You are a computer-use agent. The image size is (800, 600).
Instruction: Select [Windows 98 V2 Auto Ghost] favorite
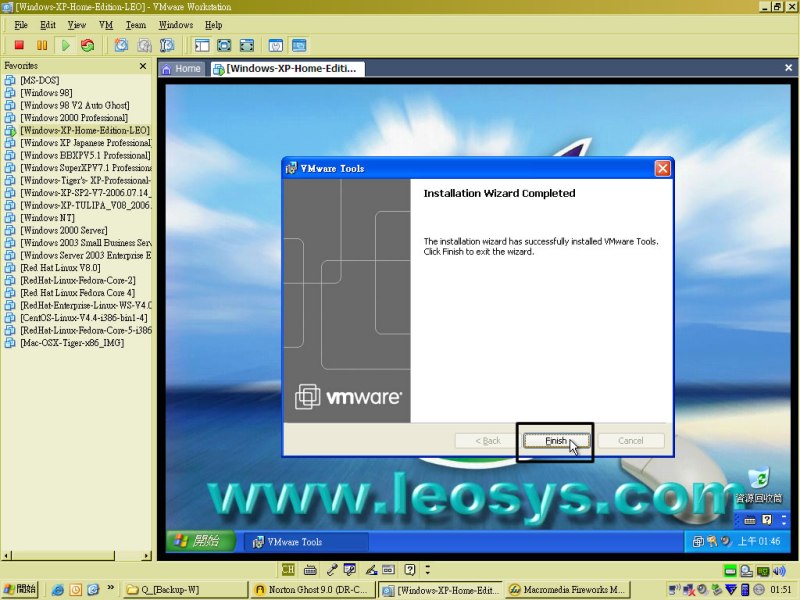pyautogui.click(x=74, y=106)
